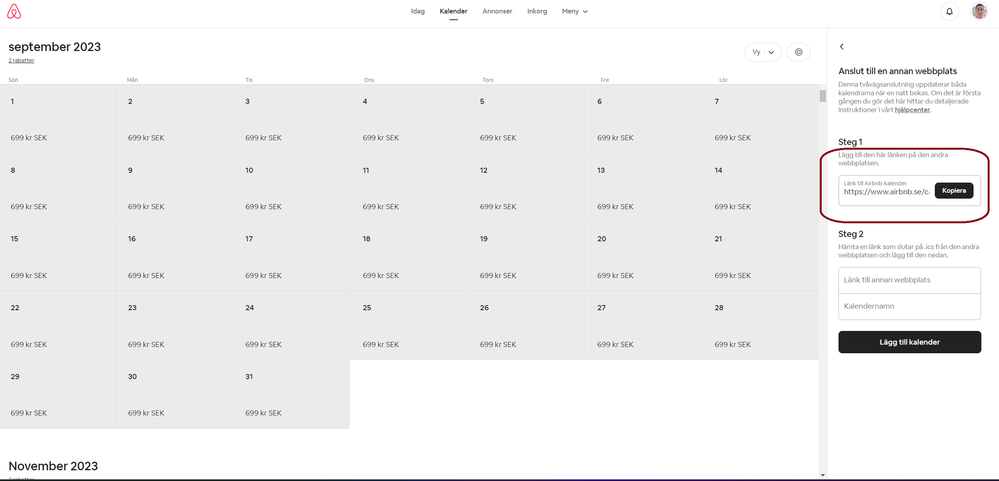
Task: Click the back arrow in side panel
Action: pos(842,47)
